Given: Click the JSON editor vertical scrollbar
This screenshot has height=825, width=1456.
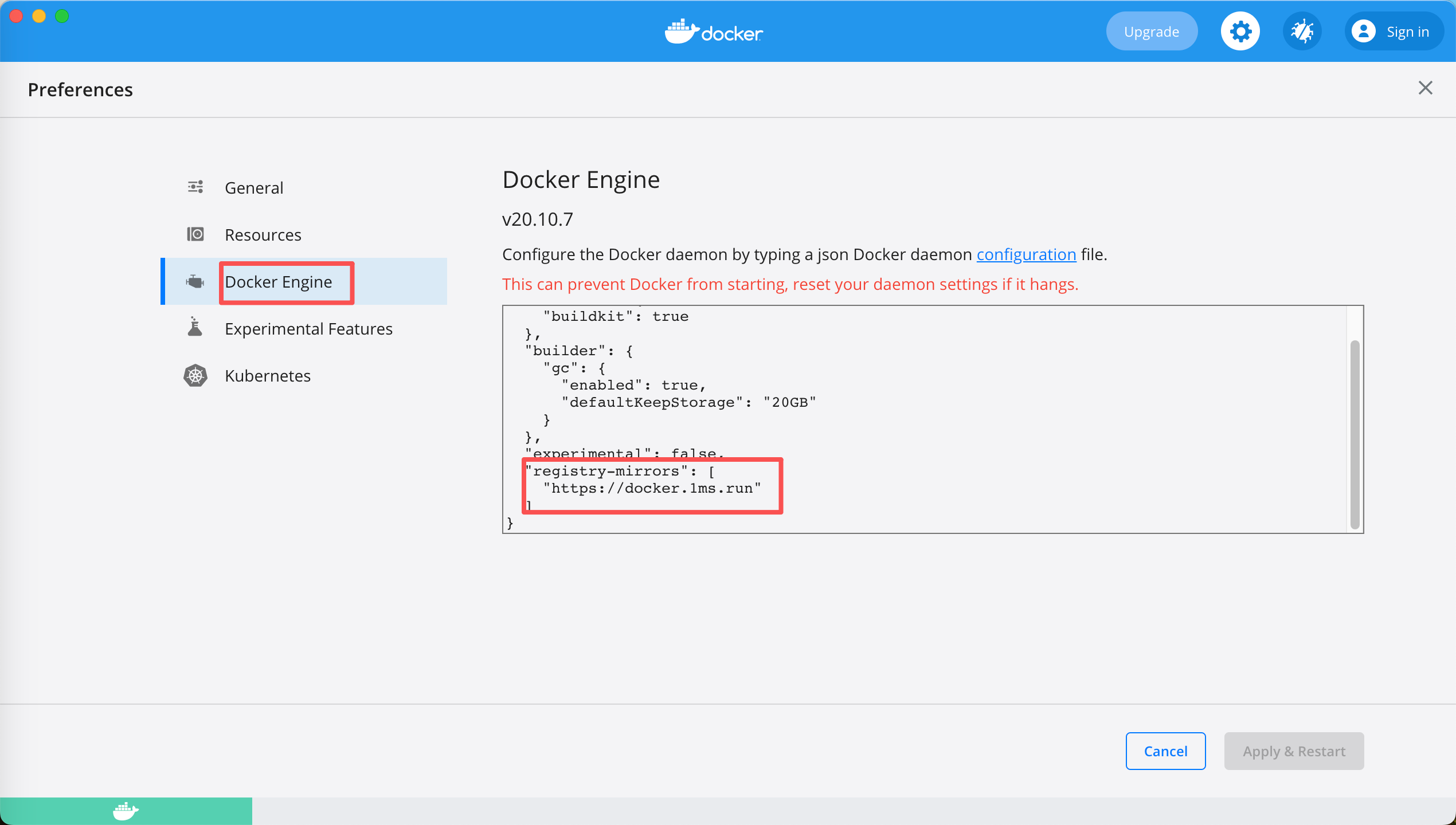Looking at the screenshot, I should pyautogui.click(x=1355, y=434).
